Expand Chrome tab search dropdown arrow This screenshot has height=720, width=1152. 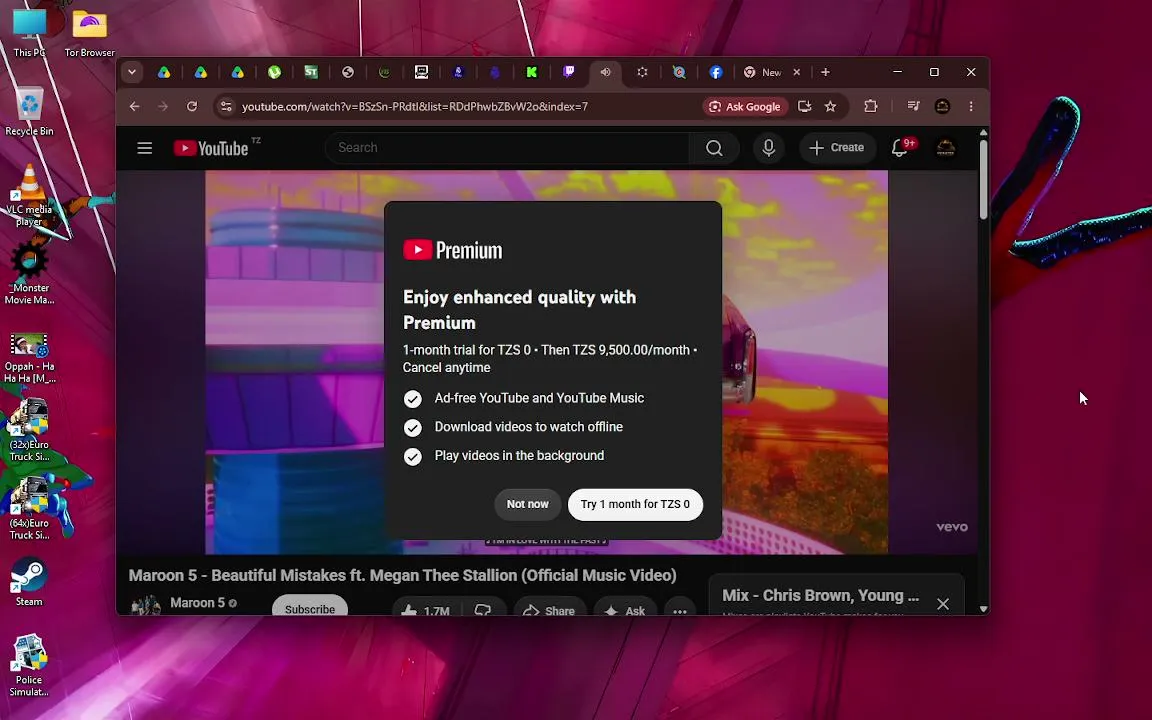(x=132, y=72)
